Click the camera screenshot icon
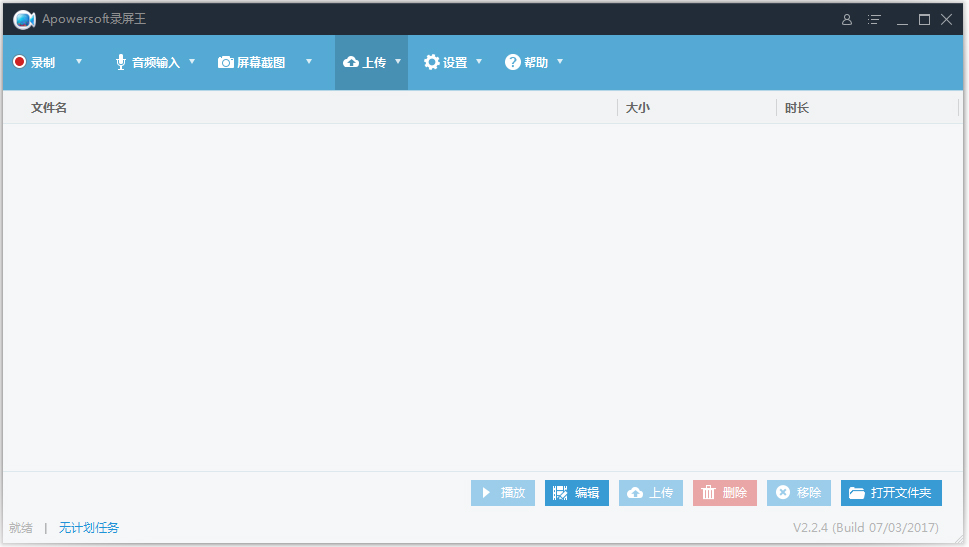The height and width of the screenshot is (547, 969). [x=226, y=62]
